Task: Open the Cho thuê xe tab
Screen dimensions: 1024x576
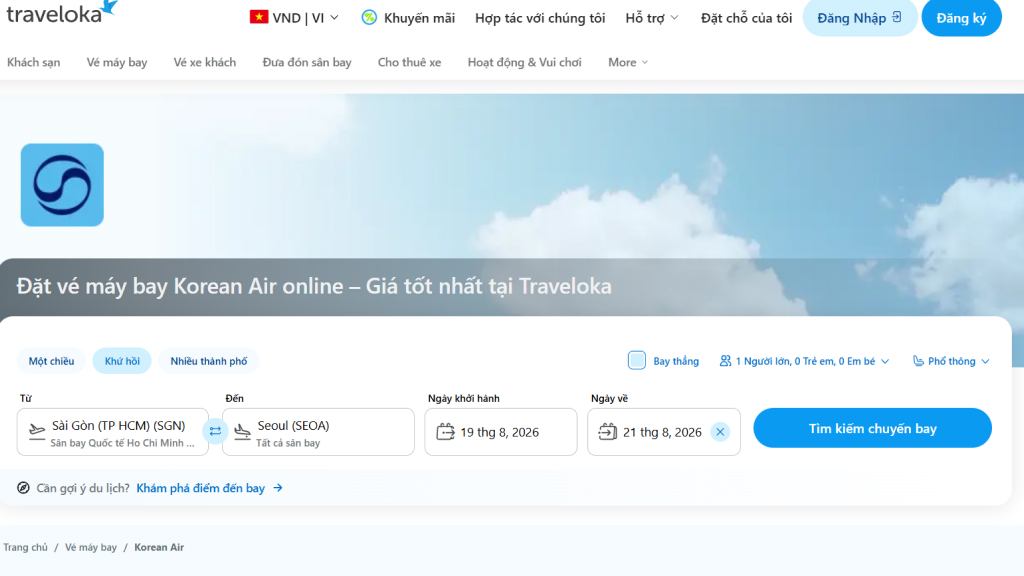Action: coord(409,62)
